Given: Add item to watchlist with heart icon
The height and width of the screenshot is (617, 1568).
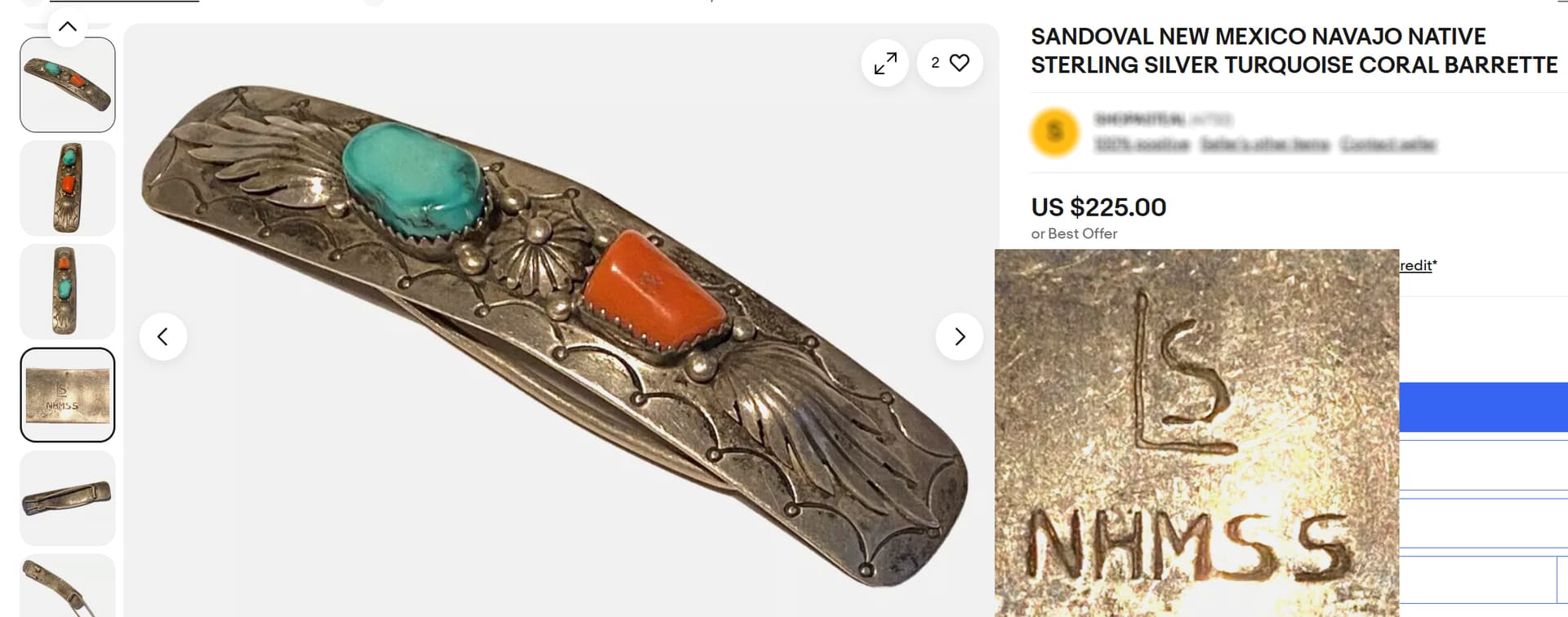Looking at the screenshot, I should [950, 63].
